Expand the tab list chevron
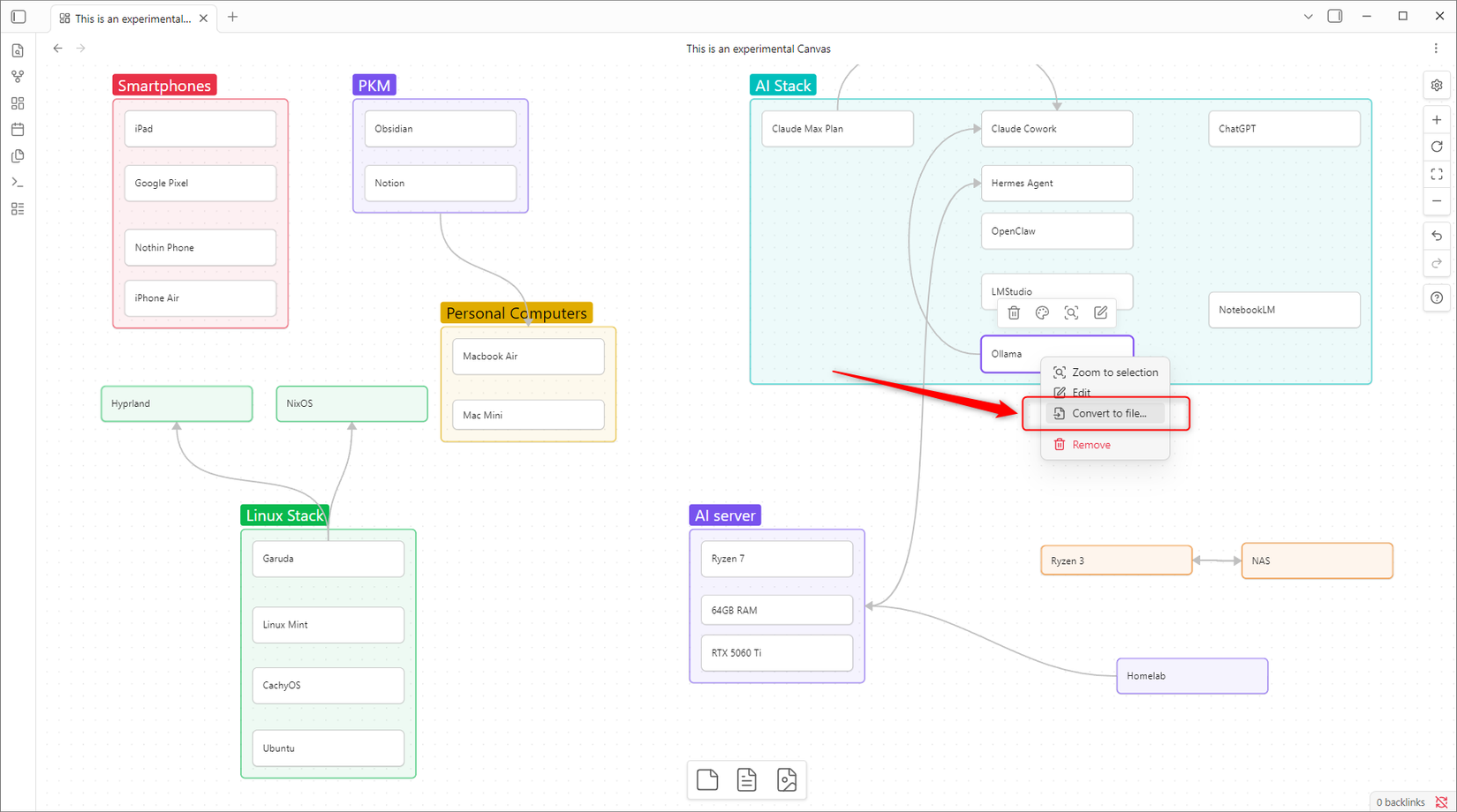The image size is (1457, 812). pos(1308,17)
